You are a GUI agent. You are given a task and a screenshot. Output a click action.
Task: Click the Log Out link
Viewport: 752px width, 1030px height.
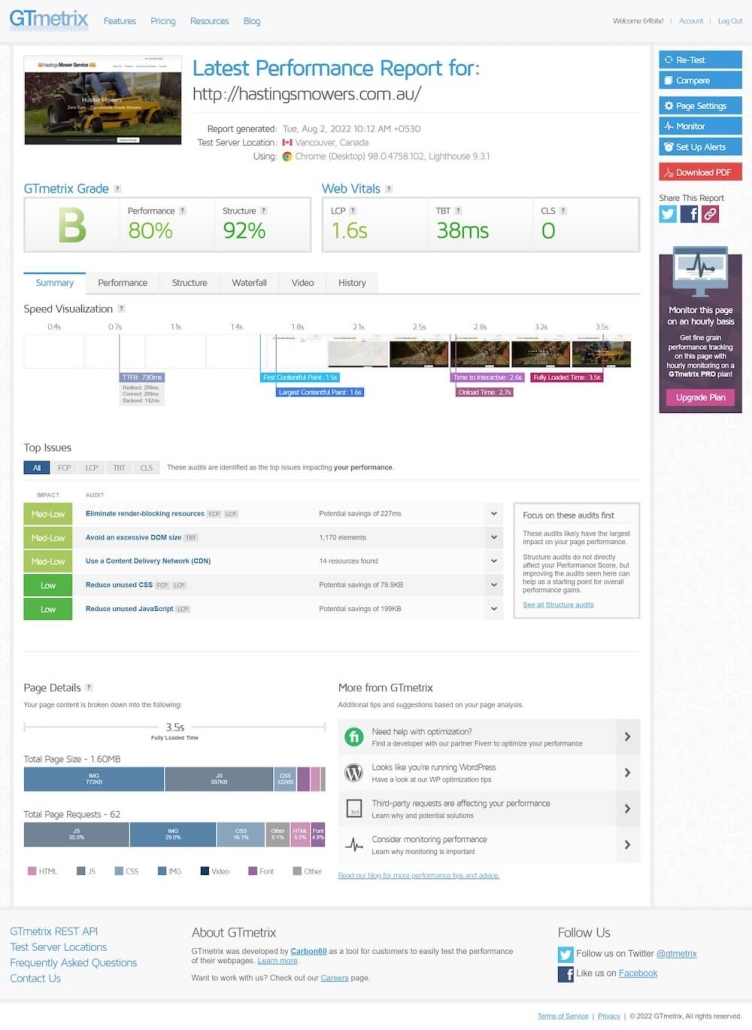coord(730,21)
